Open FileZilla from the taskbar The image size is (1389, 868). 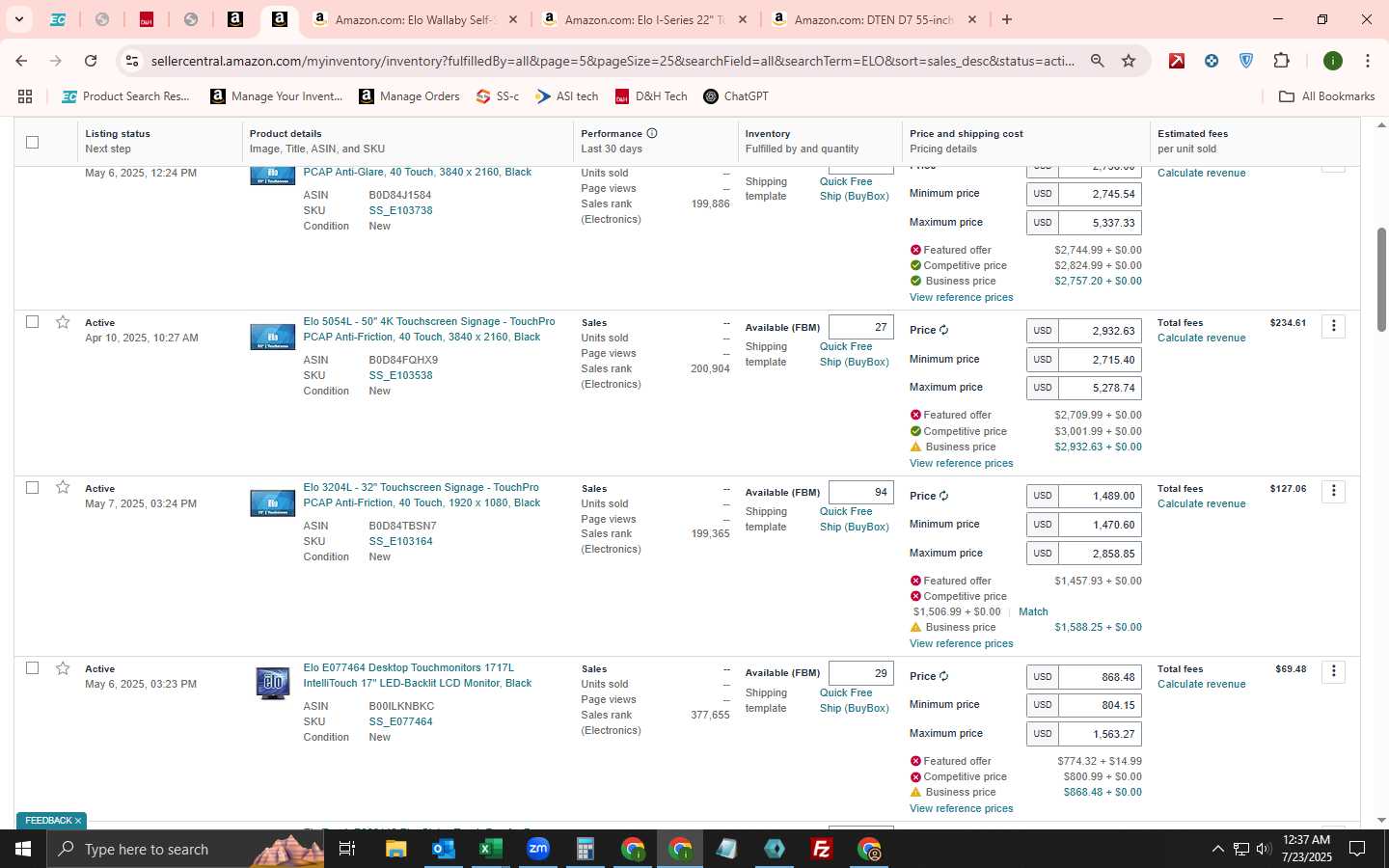pos(822,849)
